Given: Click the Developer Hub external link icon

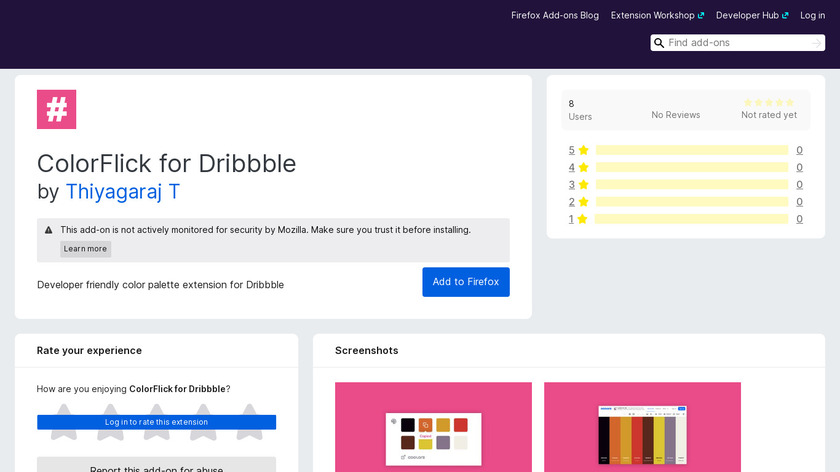Looking at the screenshot, I should [x=785, y=16].
